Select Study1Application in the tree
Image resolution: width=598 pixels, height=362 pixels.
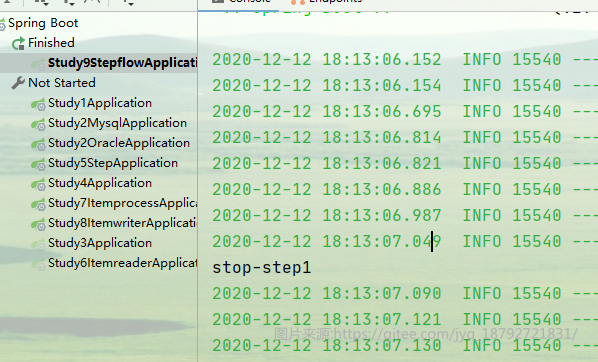point(100,103)
